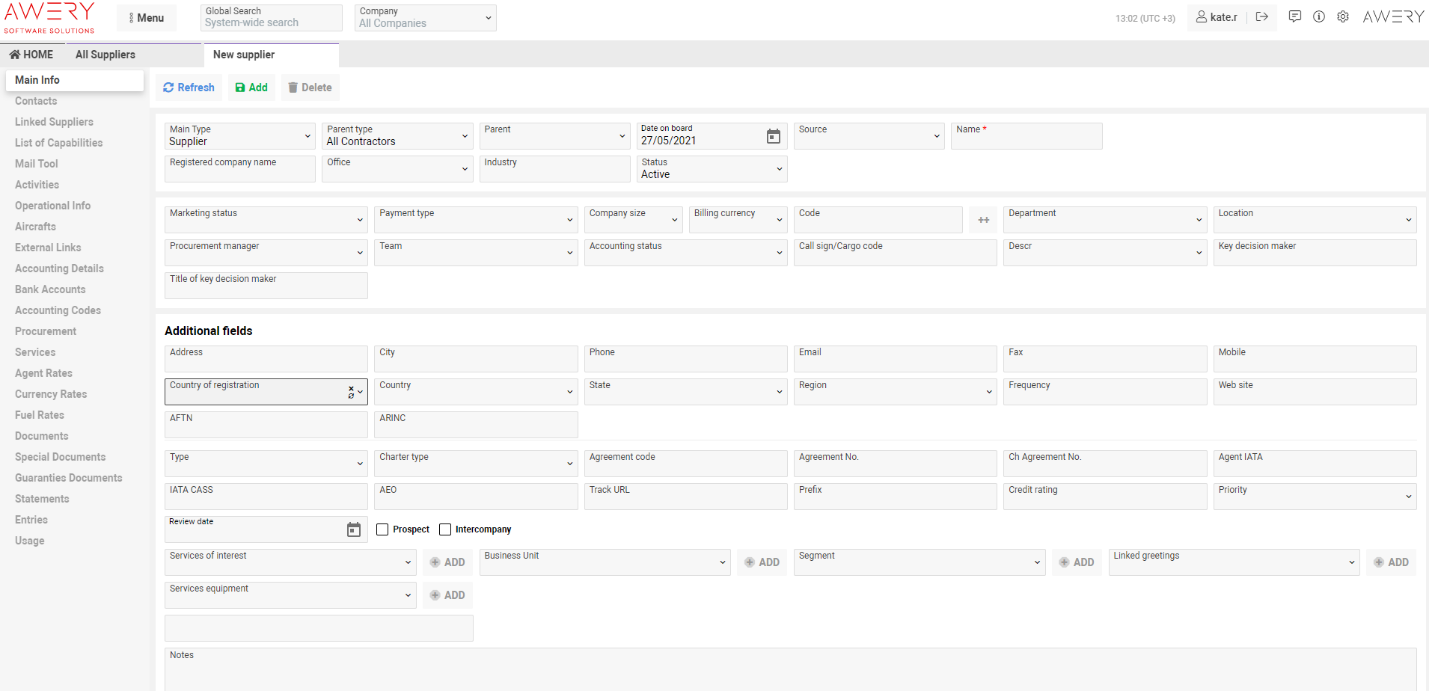
Task: Enable the Intercompany checkbox
Action: pyautogui.click(x=445, y=530)
